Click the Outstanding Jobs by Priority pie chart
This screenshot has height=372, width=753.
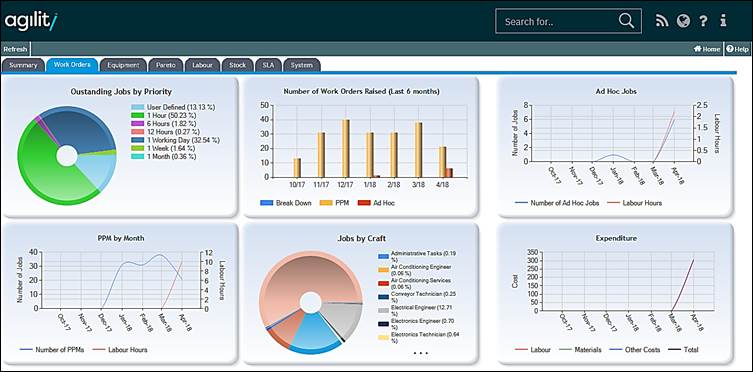[67, 156]
